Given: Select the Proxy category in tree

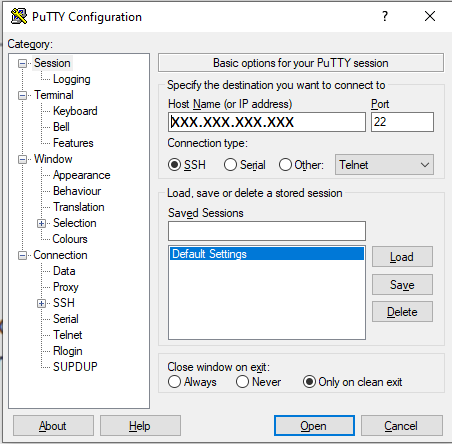Looking at the screenshot, I should coord(66,287).
